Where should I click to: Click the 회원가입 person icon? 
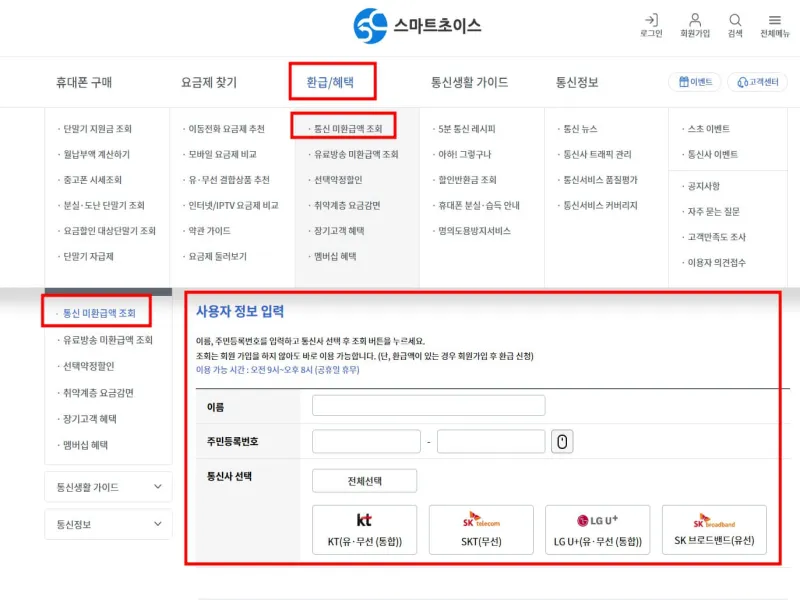[695, 20]
